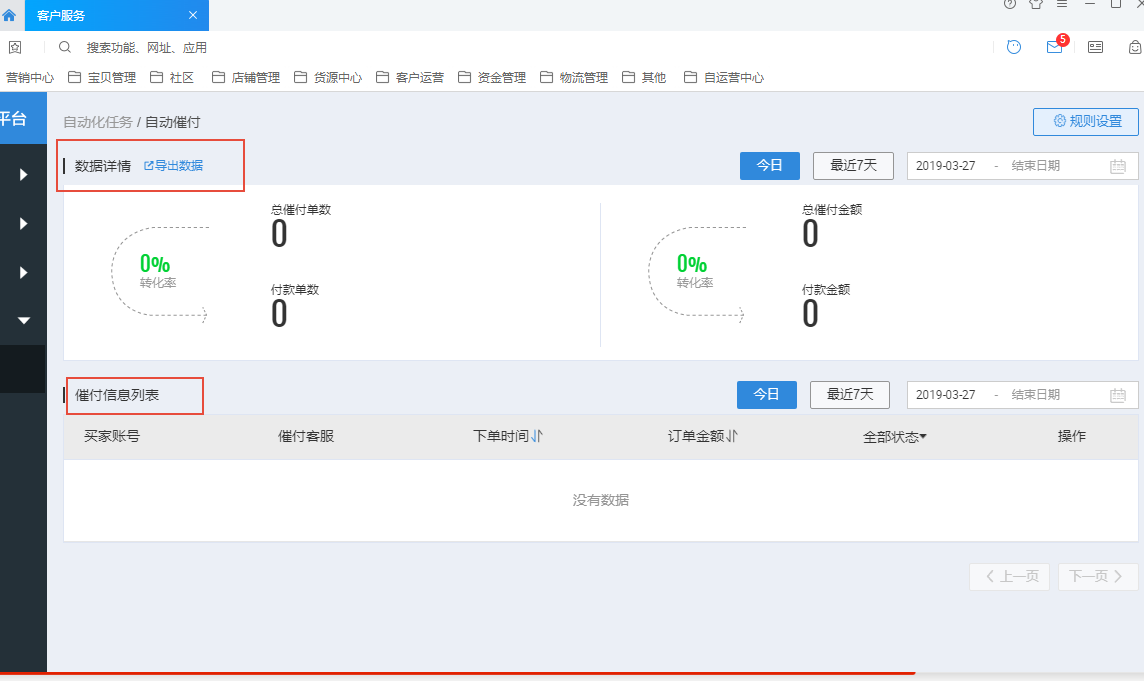Expand the first sidebar arrow item

pyautogui.click(x=24, y=175)
